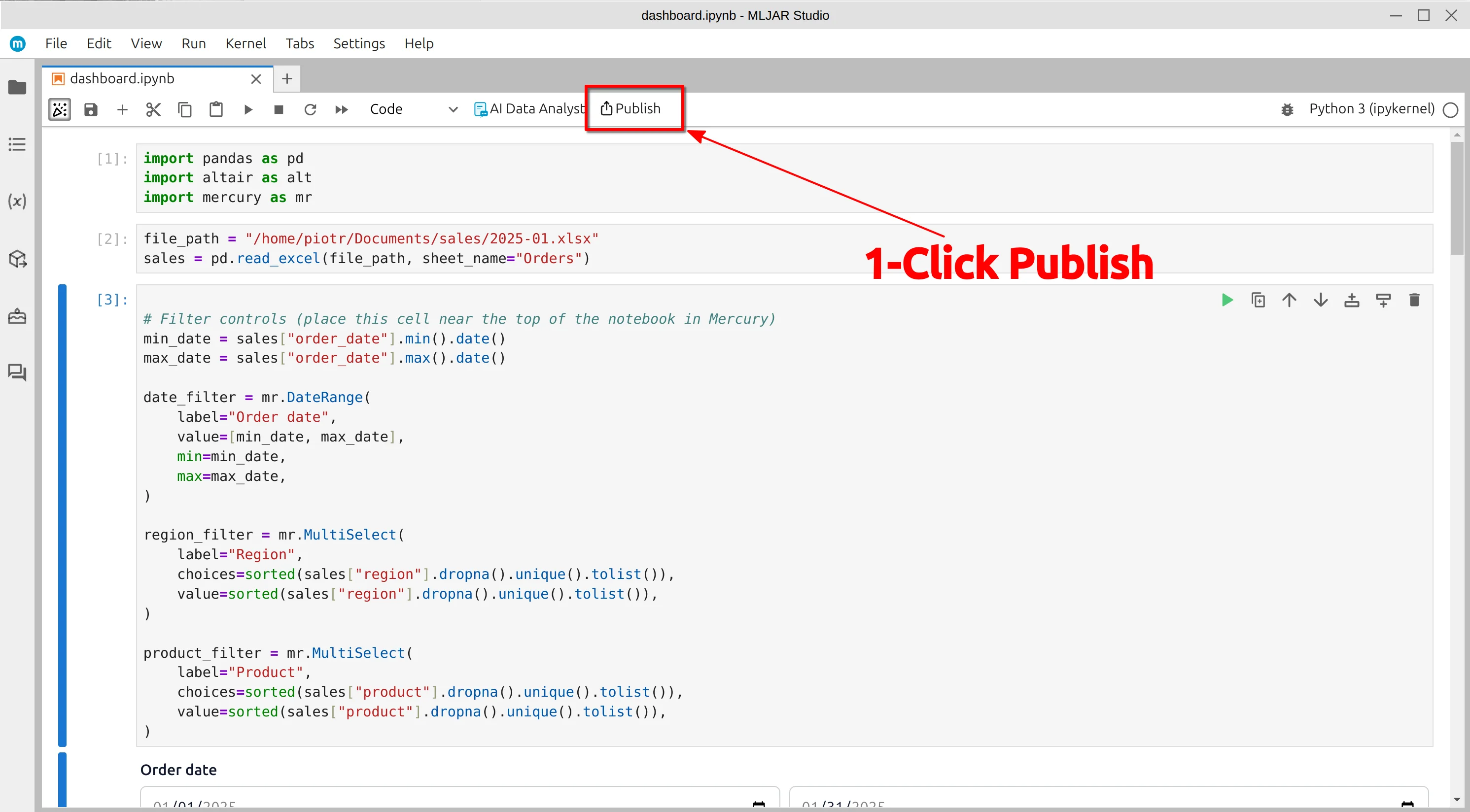Click the kernel status circle indicator

[1450, 109]
